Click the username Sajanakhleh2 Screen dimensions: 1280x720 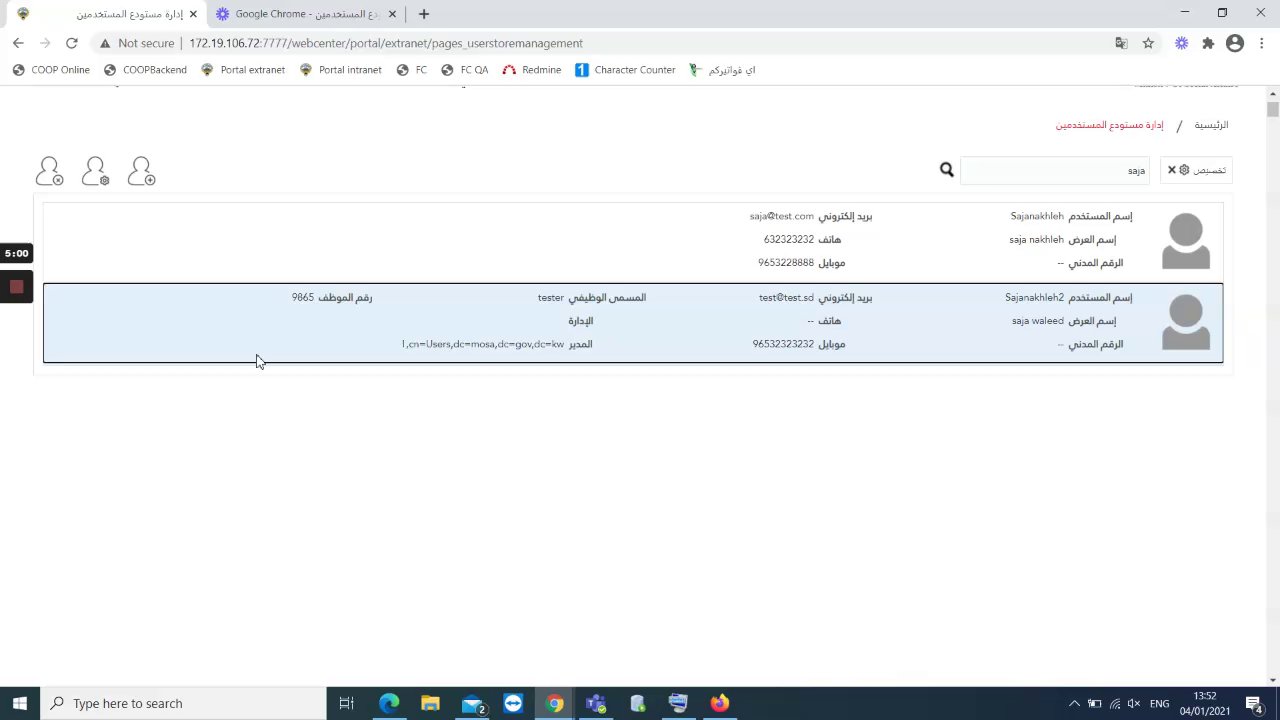[x=1034, y=297]
